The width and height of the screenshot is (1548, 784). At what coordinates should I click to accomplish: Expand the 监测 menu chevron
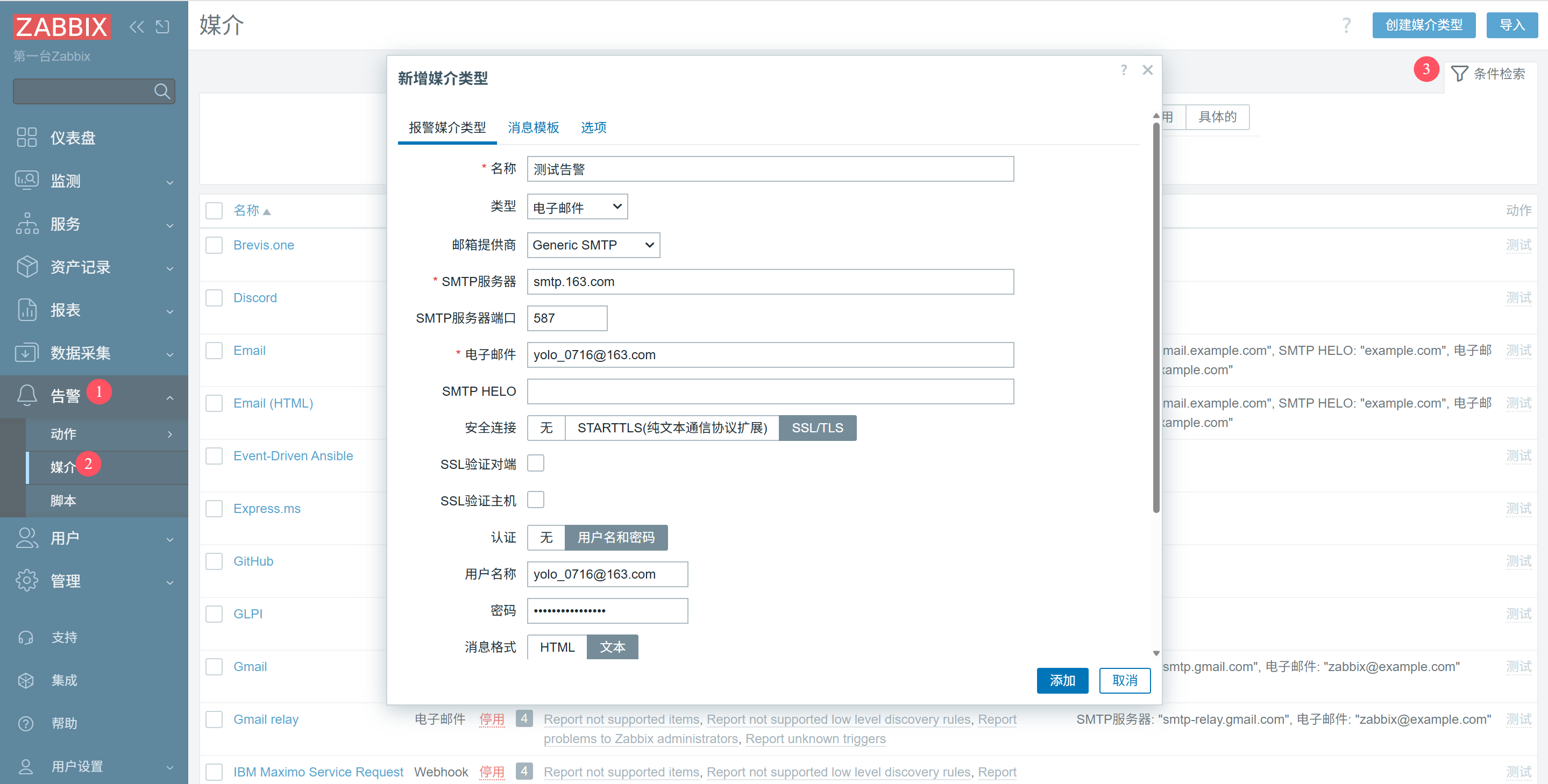tap(170, 182)
